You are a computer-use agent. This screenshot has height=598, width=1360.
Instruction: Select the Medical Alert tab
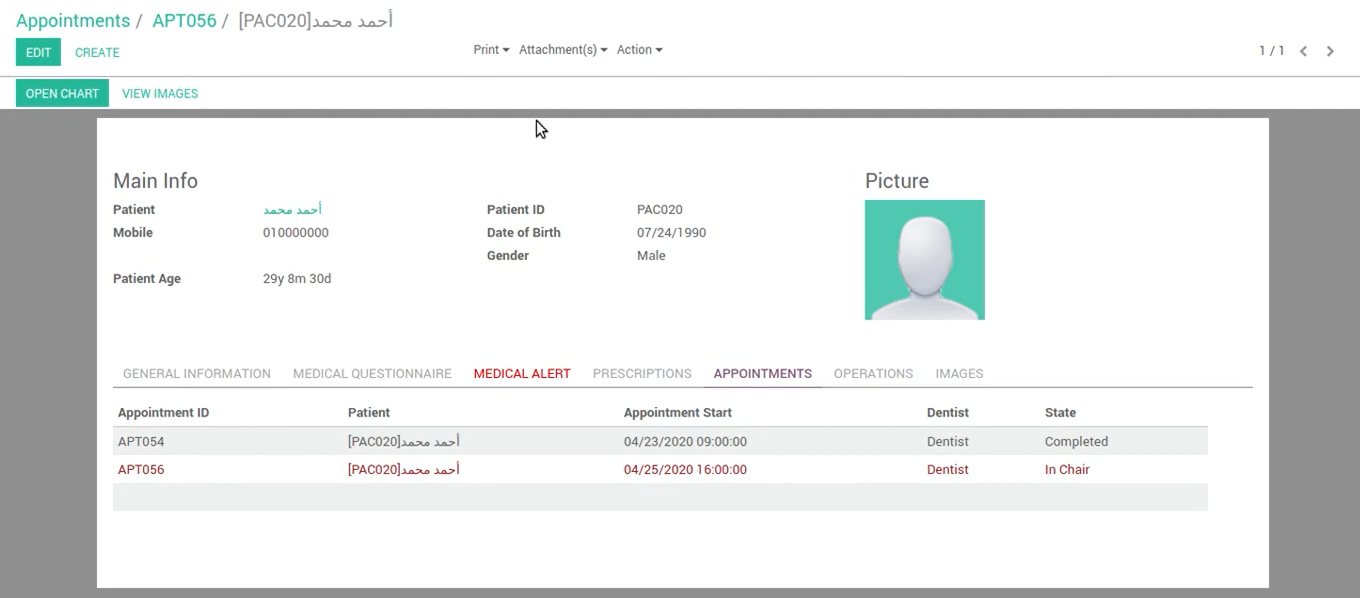tap(522, 374)
